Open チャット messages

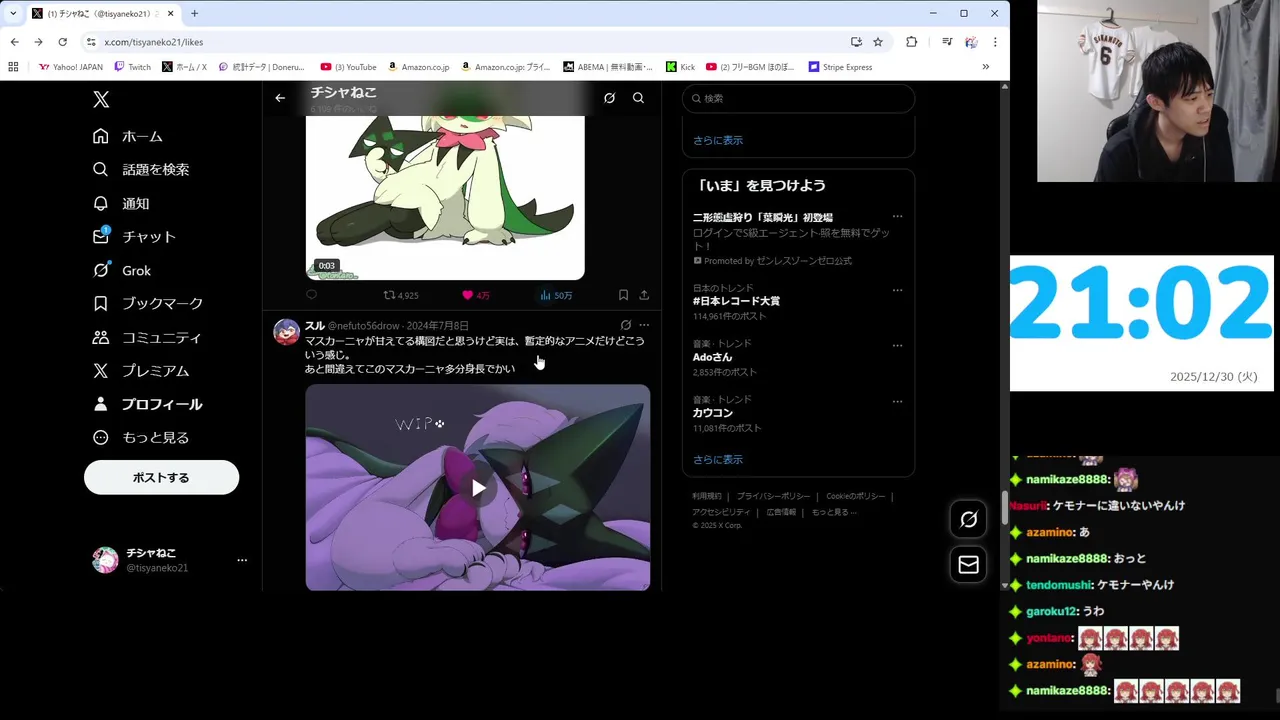pyautogui.click(x=134, y=237)
